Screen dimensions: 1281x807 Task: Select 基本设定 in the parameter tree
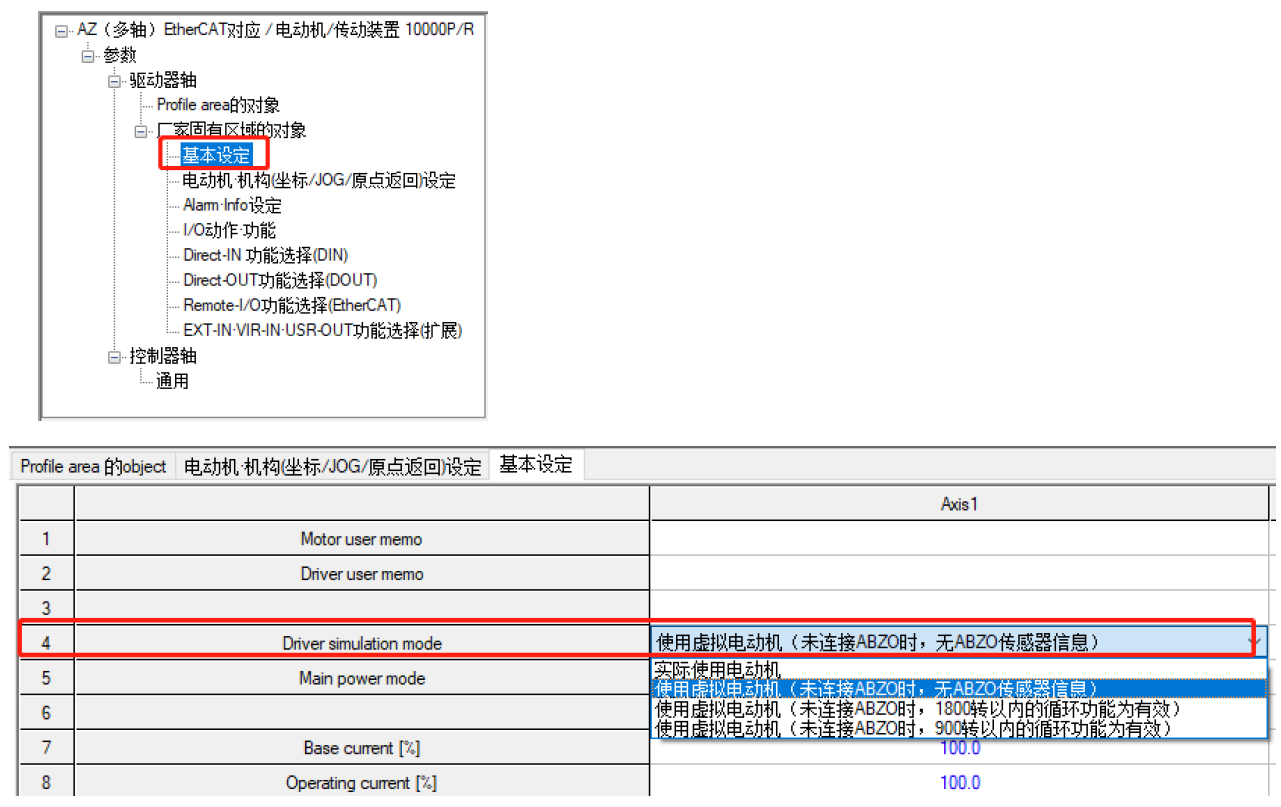coord(216,156)
